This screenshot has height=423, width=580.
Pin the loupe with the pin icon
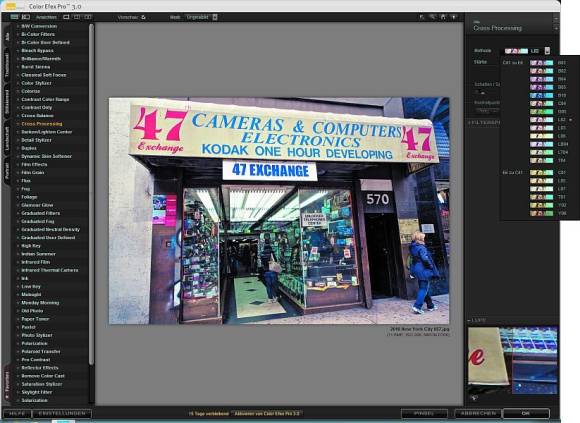click(475, 398)
